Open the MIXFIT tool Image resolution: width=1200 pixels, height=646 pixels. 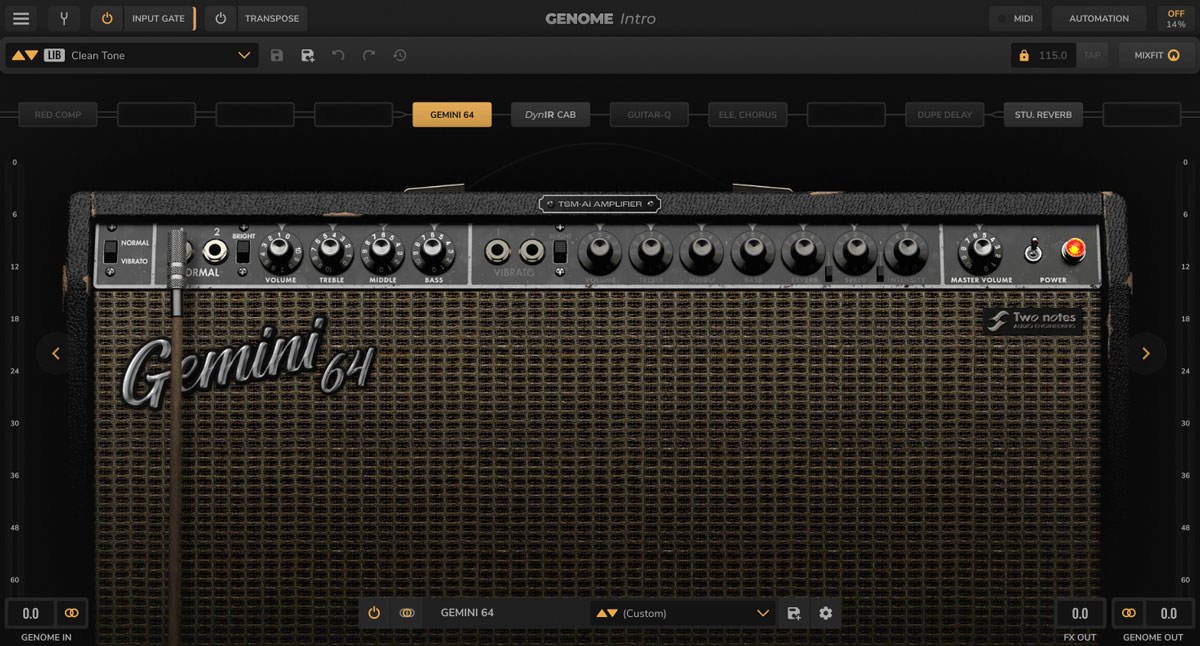1157,55
